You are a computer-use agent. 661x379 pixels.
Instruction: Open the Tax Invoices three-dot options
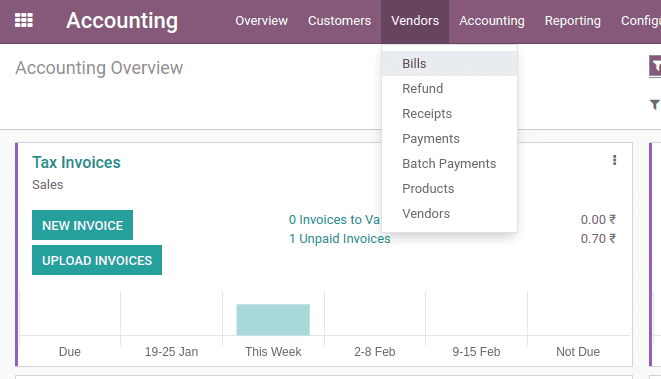pyautogui.click(x=614, y=160)
